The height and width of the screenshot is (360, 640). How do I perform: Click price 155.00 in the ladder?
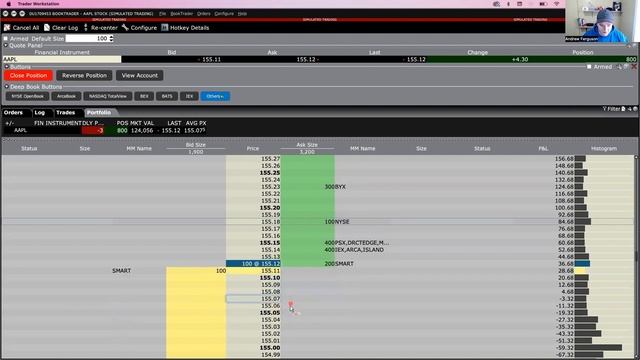(270, 348)
